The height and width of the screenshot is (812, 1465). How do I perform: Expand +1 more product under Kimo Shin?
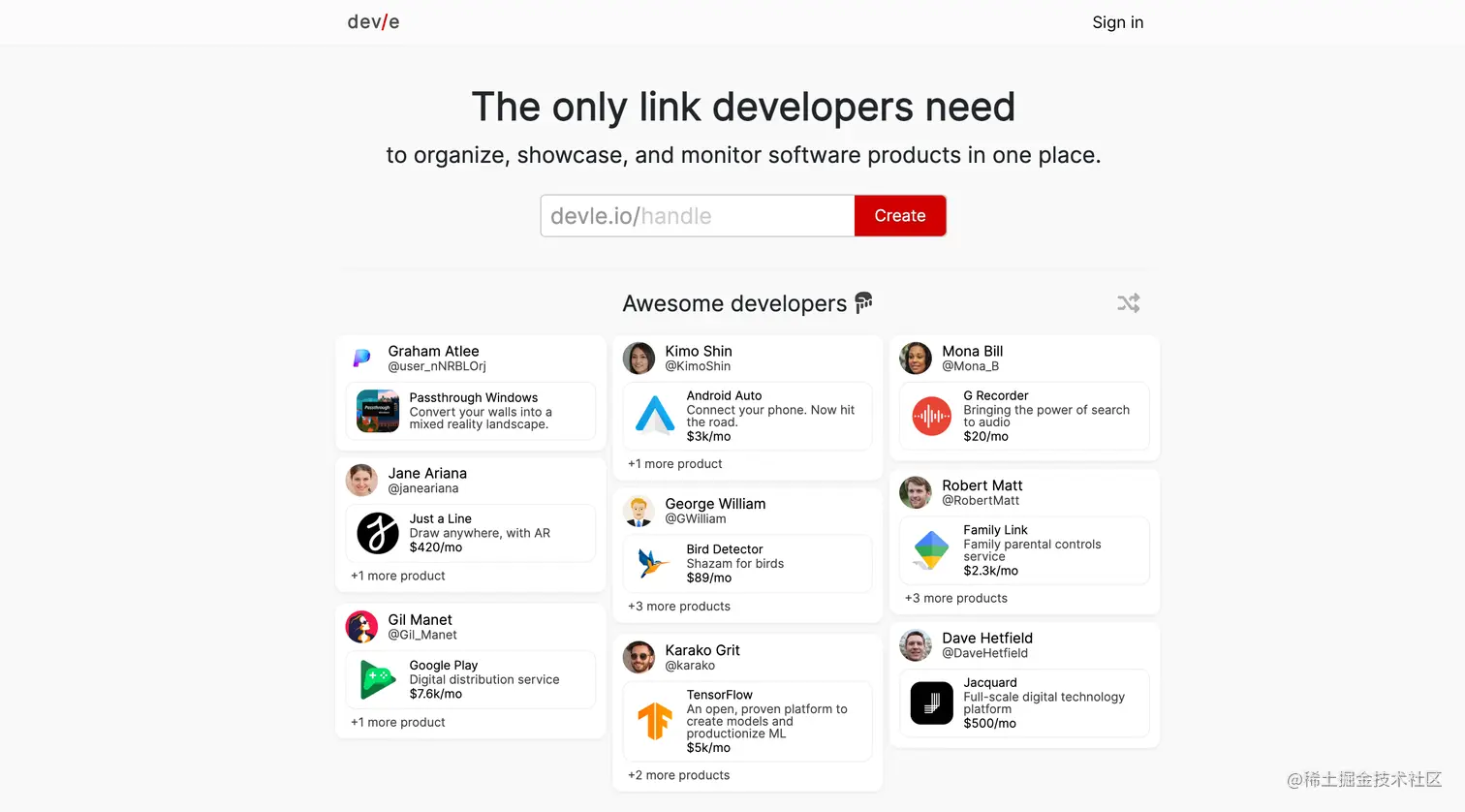[x=675, y=464]
